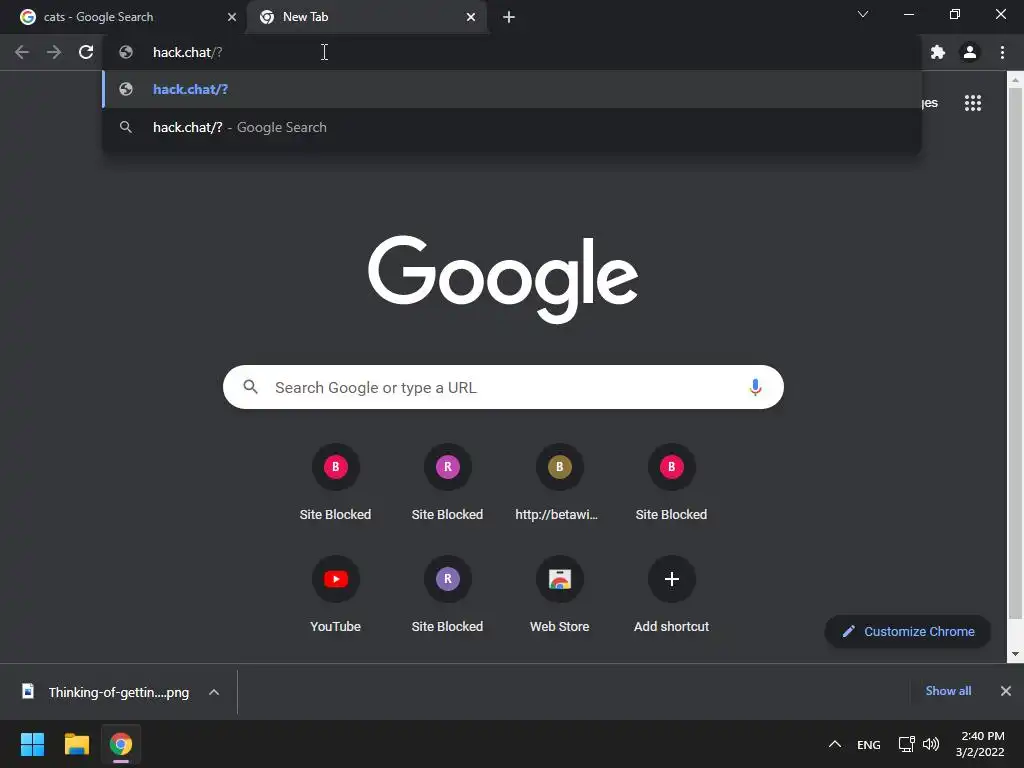Open the Windows Start menu

32,744
